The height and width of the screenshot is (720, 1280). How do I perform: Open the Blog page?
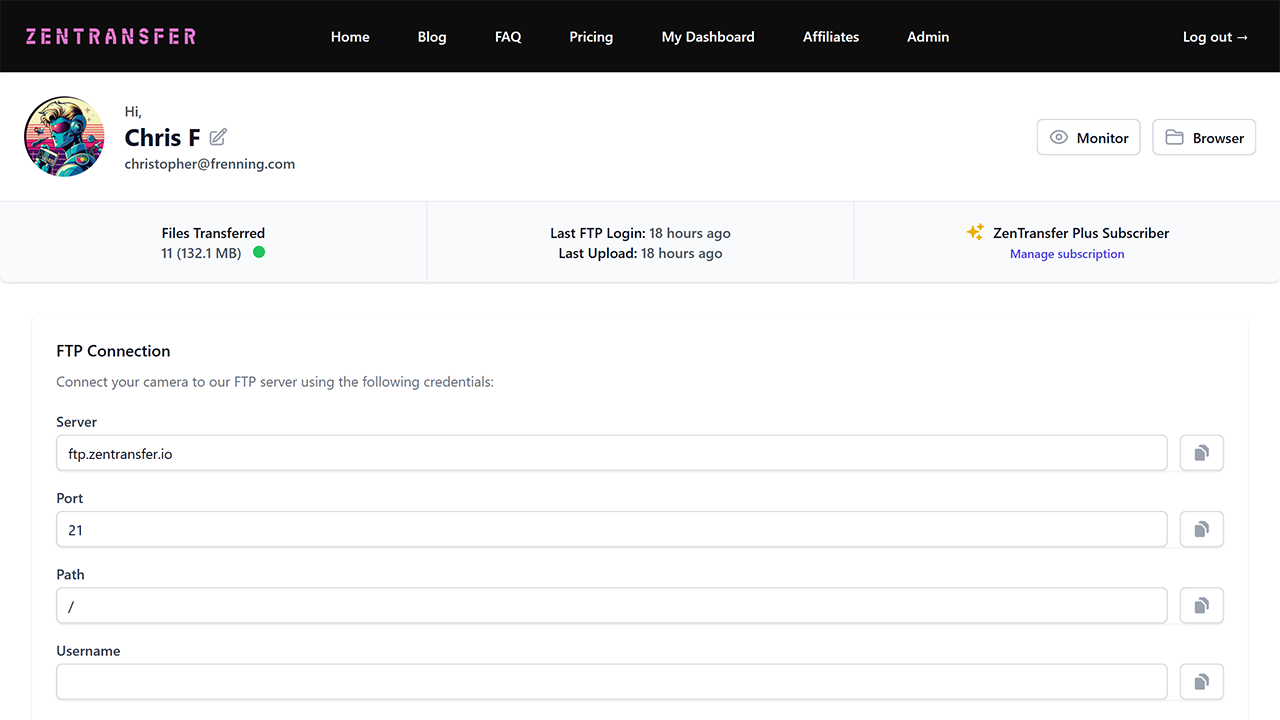point(432,37)
